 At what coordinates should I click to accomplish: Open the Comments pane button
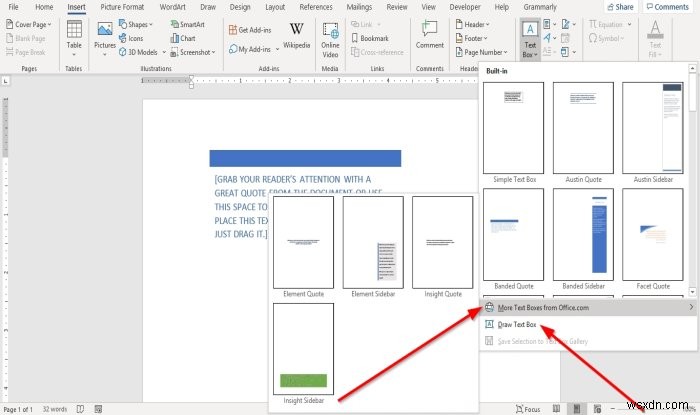tap(667, 7)
